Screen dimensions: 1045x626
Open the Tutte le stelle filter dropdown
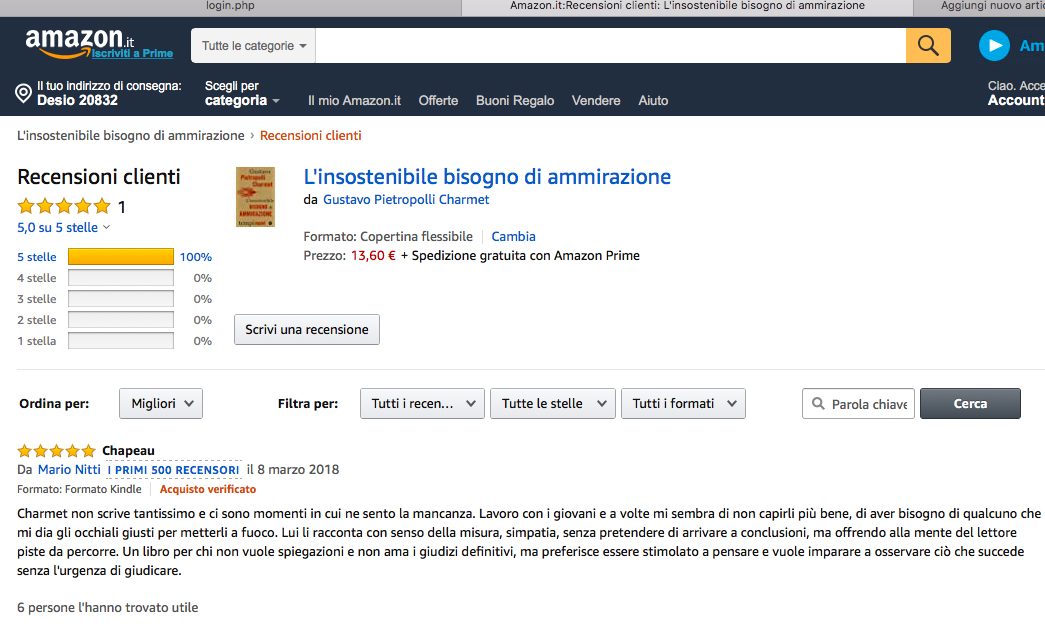click(552, 403)
